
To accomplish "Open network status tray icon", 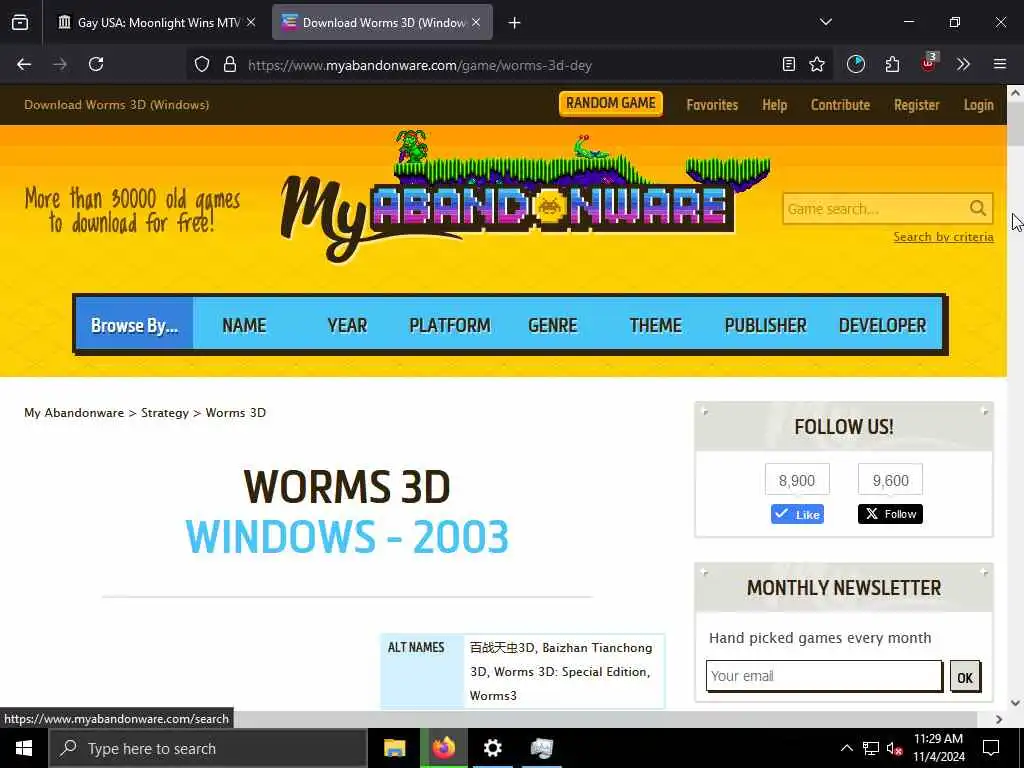I will click(871, 748).
